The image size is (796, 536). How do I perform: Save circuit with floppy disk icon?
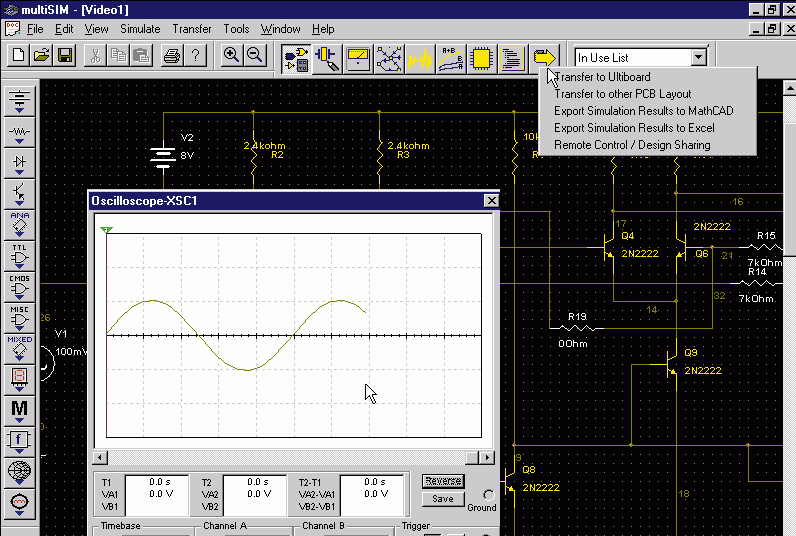65,55
